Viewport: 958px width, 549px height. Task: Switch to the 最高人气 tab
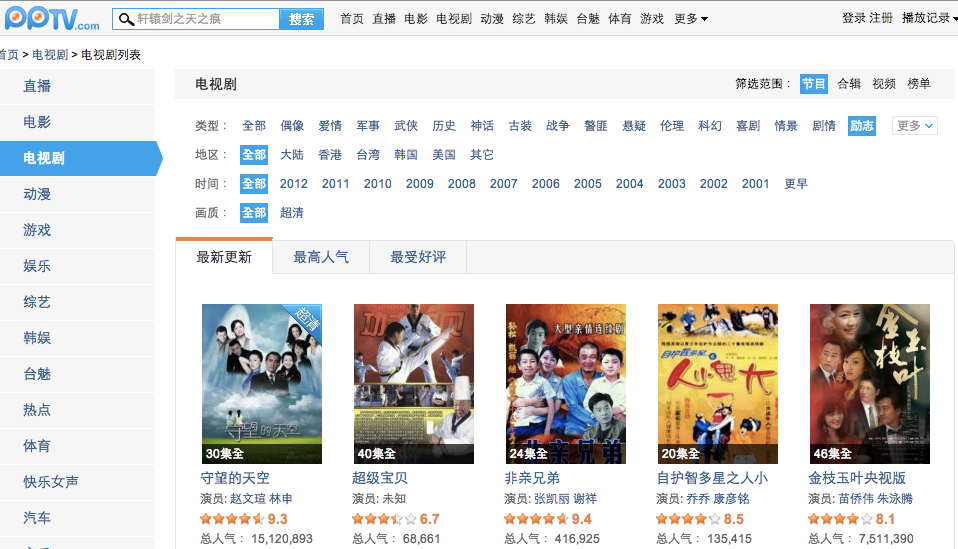(321, 257)
